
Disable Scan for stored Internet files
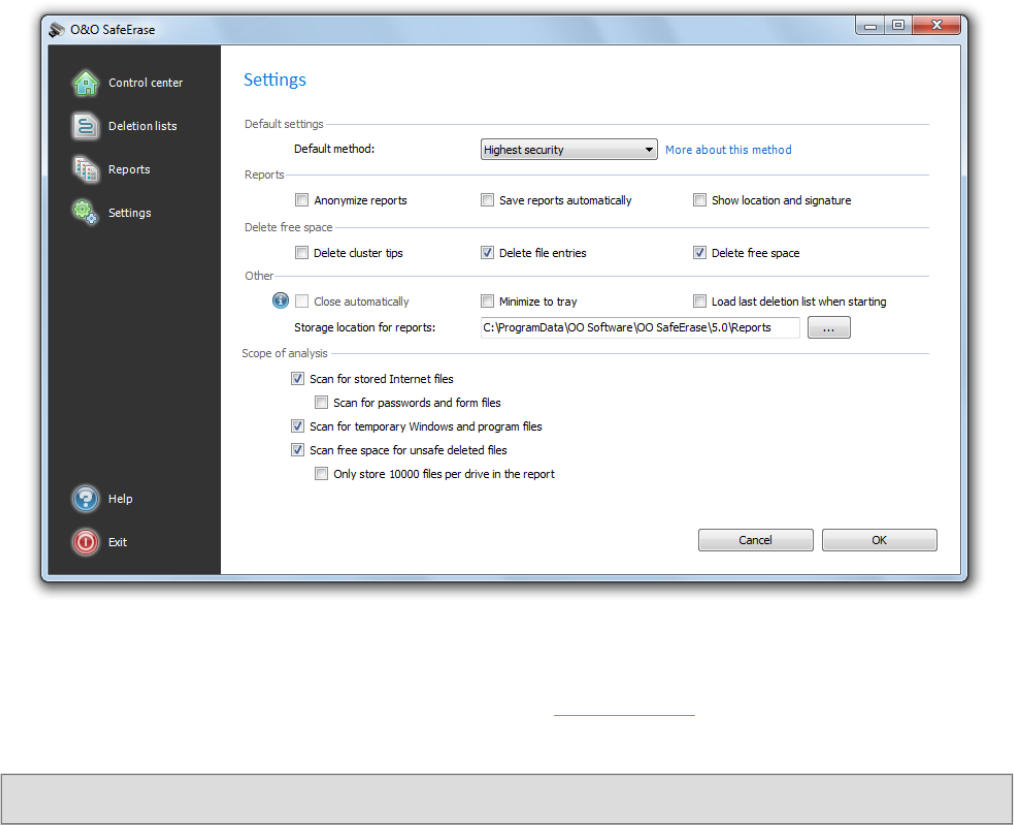point(297,378)
